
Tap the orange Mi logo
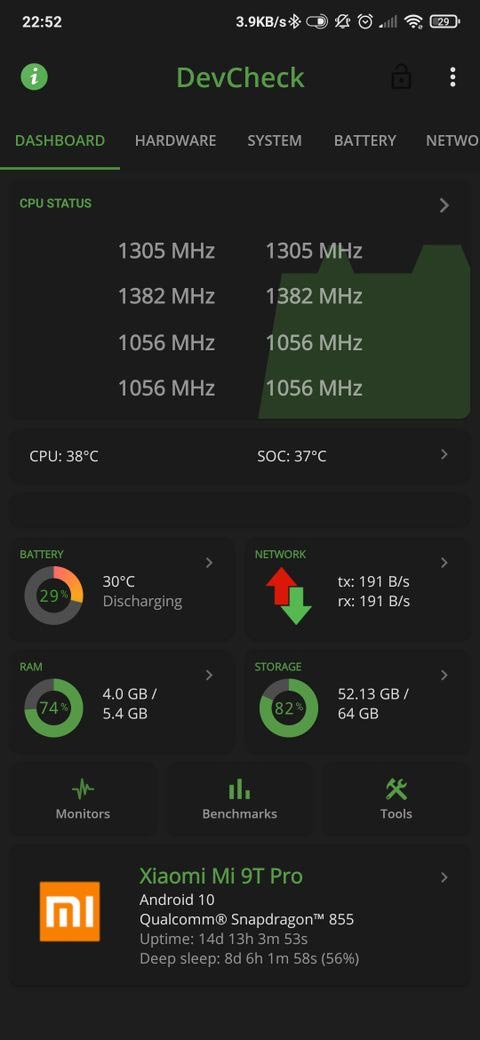70,911
